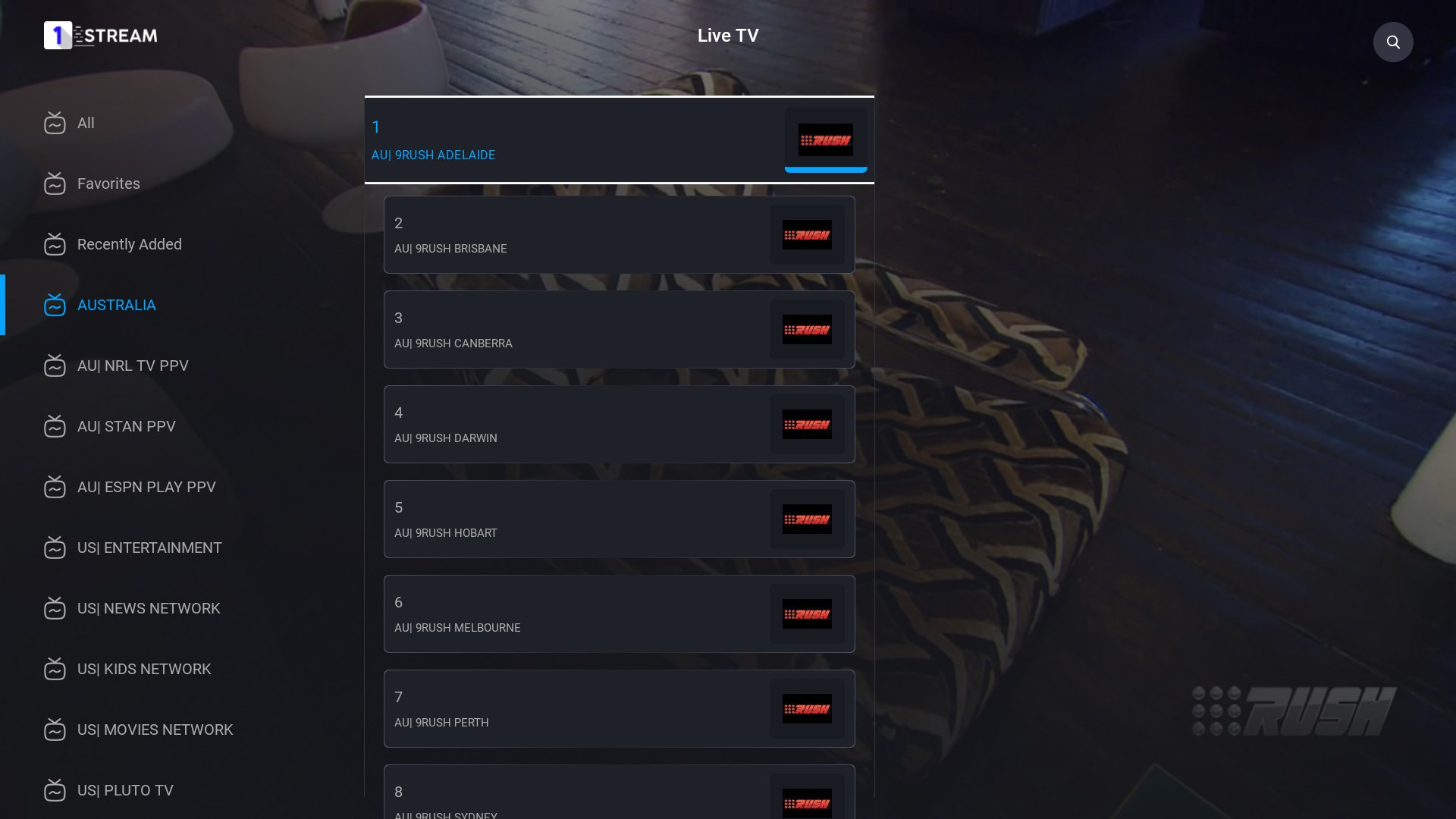The height and width of the screenshot is (819, 1456).
Task: Click the 9RUSH logo thumbnail on channel 6
Action: 807,614
